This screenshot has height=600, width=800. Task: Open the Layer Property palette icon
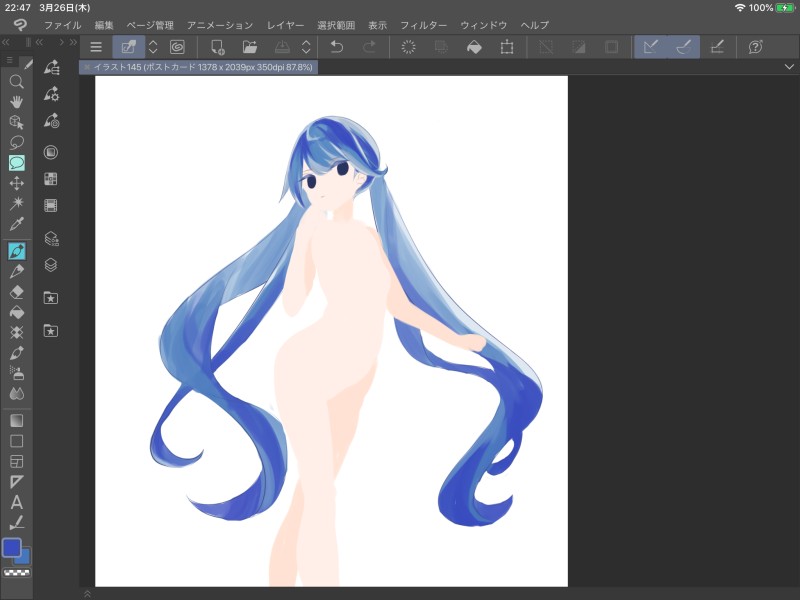point(51,238)
